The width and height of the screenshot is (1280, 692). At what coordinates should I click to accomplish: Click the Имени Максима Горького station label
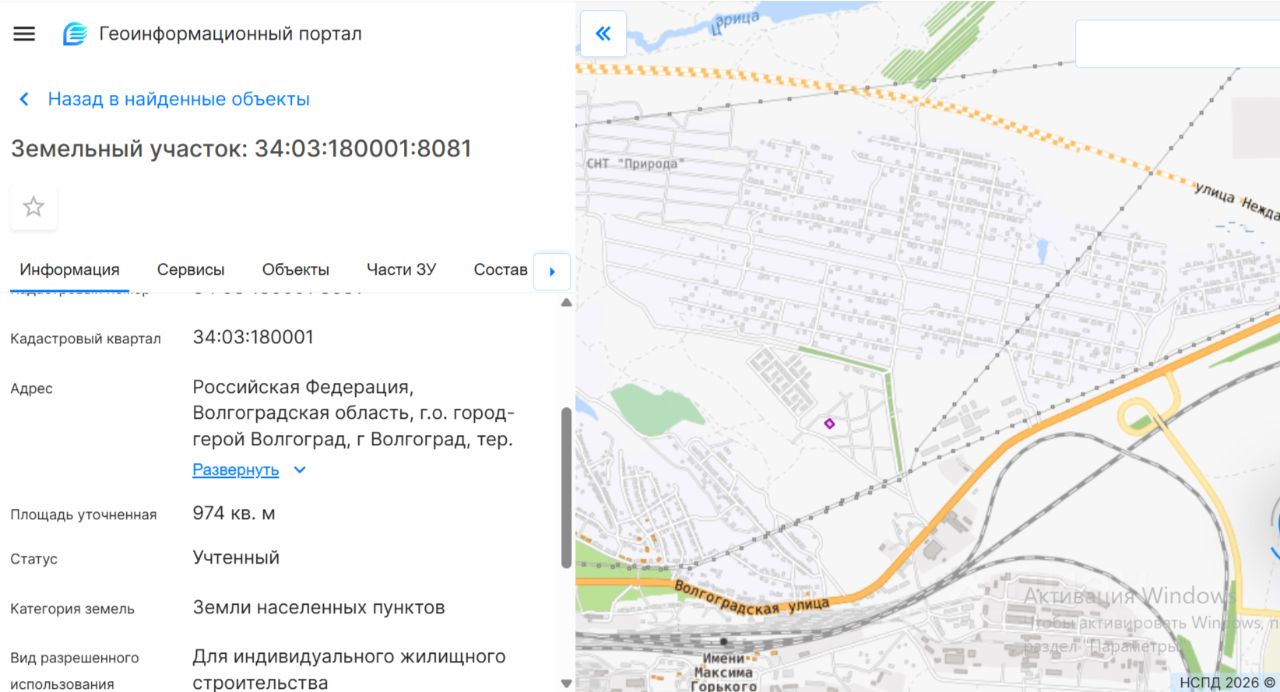724,672
